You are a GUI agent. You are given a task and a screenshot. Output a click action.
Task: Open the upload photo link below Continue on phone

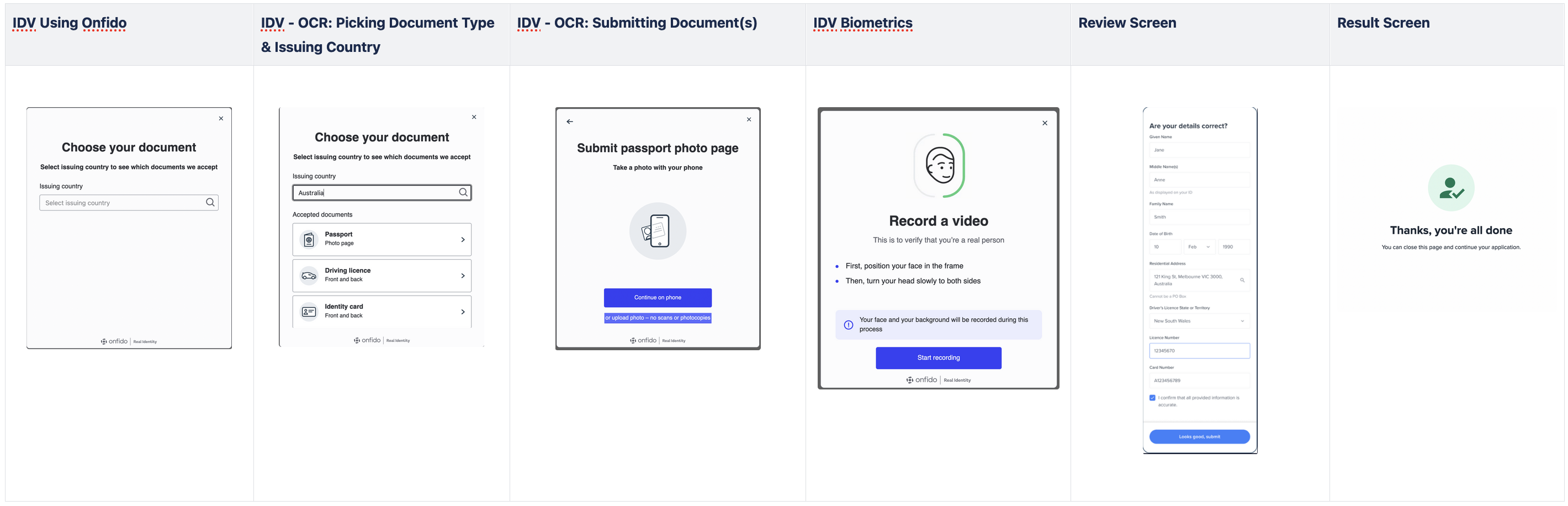pos(658,317)
